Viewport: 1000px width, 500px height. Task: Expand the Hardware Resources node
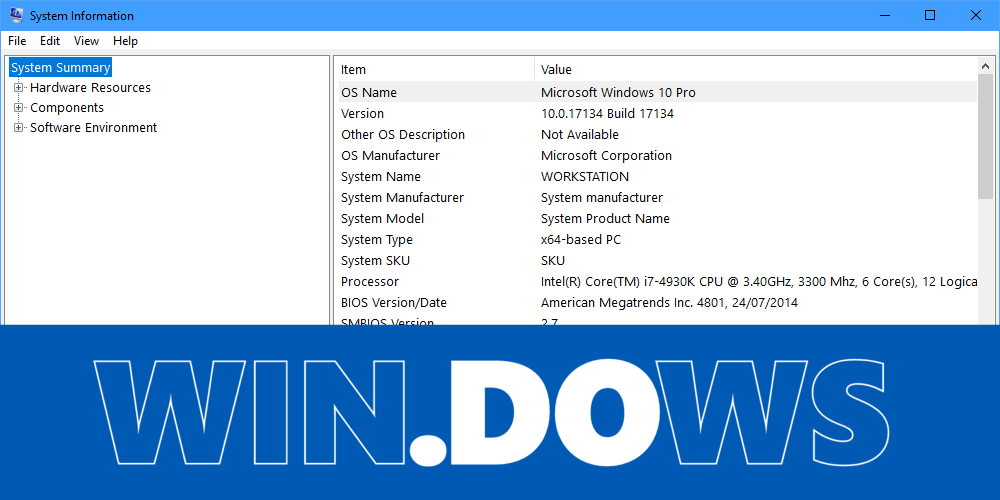(x=18, y=87)
